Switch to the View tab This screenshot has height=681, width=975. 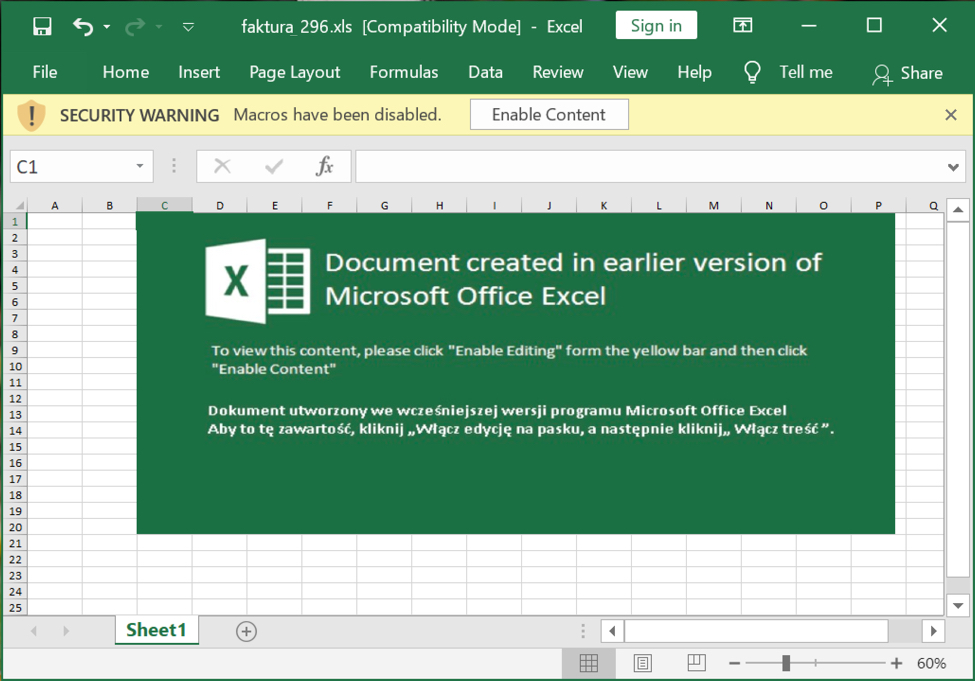coord(630,72)
